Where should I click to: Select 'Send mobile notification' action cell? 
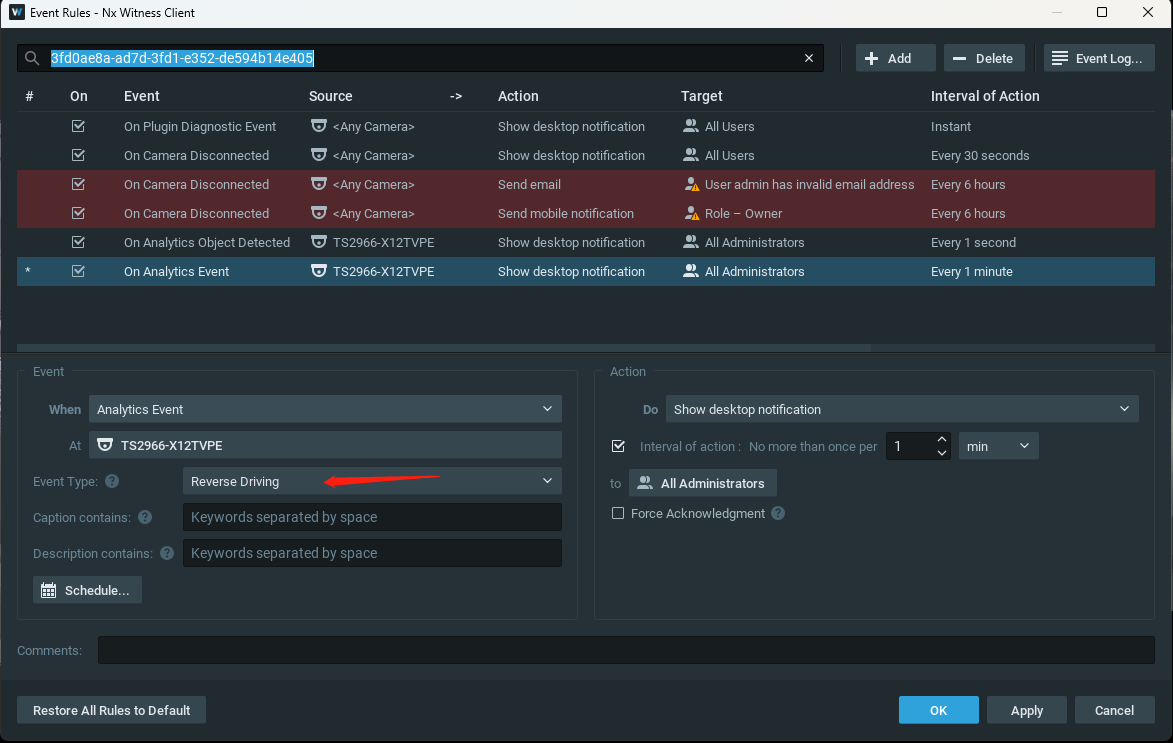566,214
